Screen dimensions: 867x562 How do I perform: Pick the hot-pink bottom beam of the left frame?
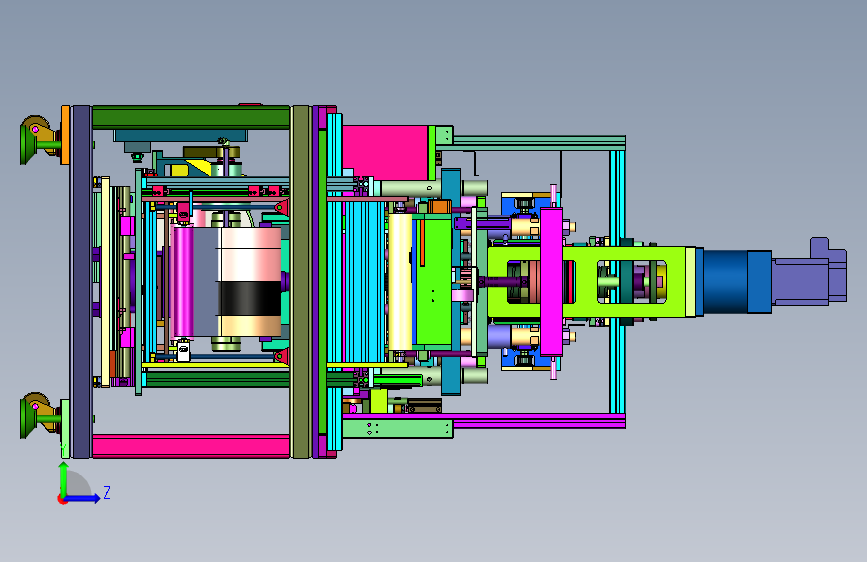coord(191,446)
